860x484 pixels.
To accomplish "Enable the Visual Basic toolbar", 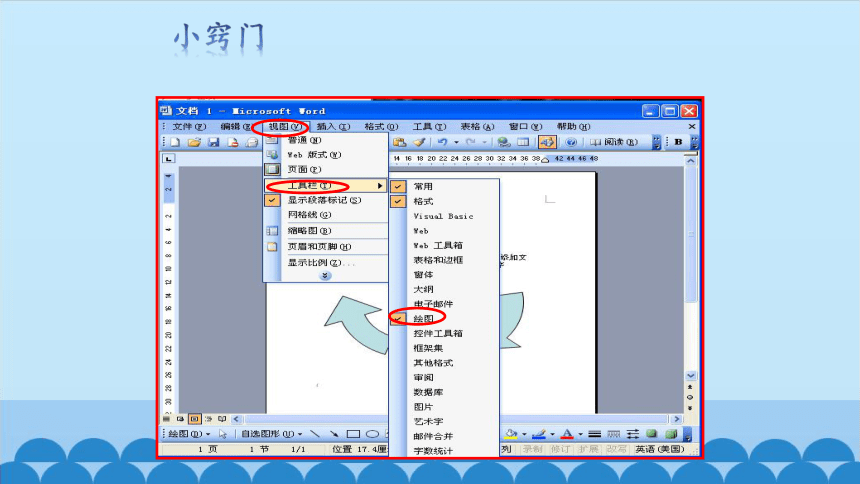I will tap(444, 216).
